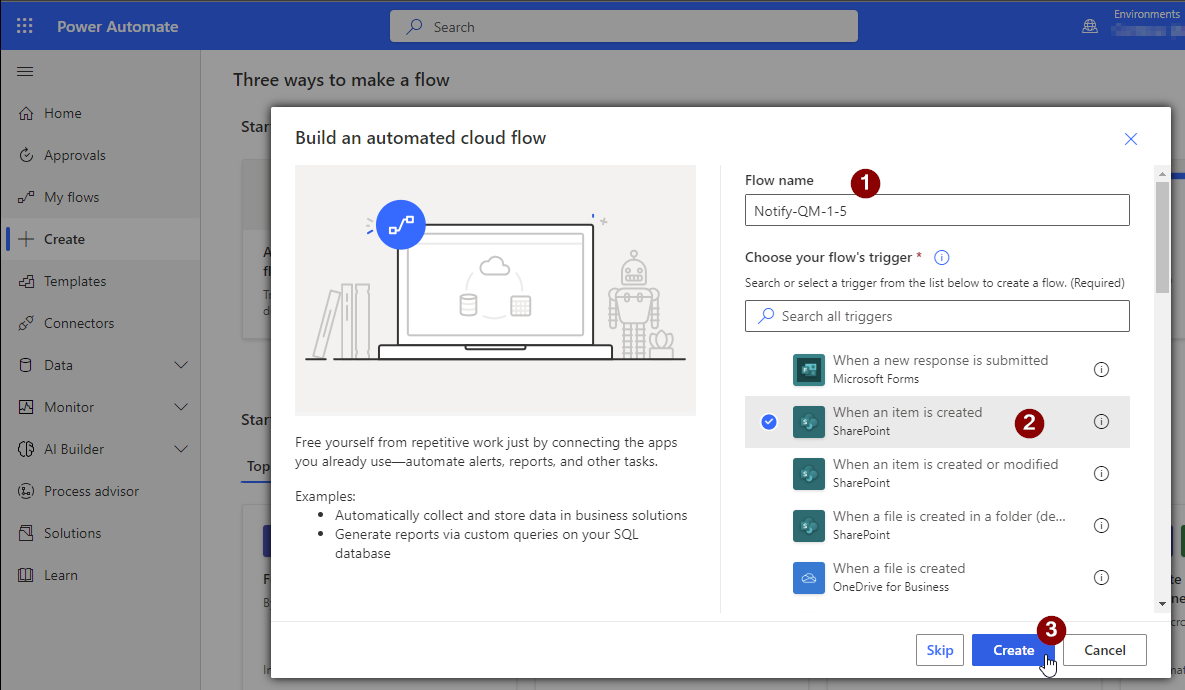Open Connectors in the navigation

point(101,323)
